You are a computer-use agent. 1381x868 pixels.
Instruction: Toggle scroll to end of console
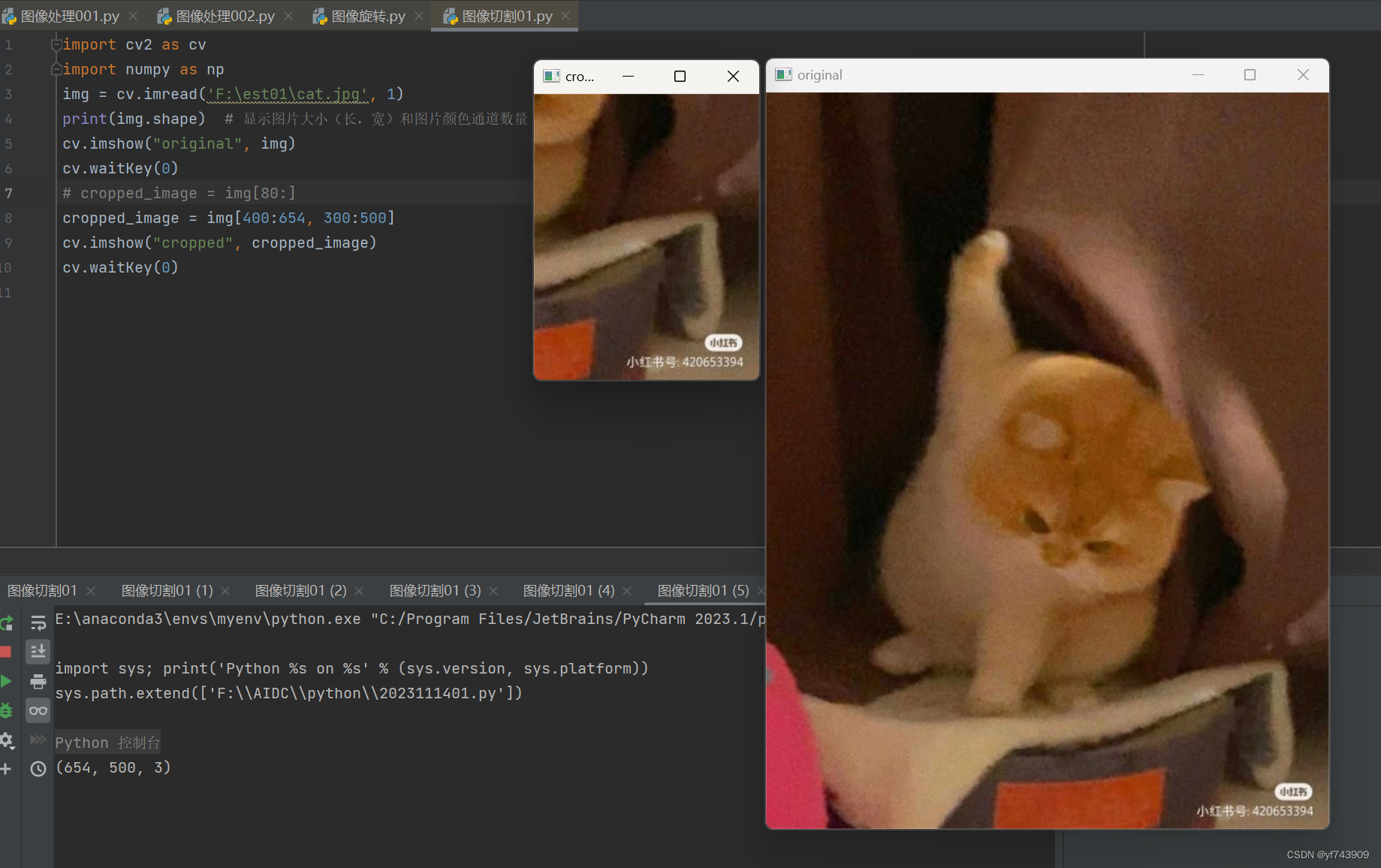(38, 651)
